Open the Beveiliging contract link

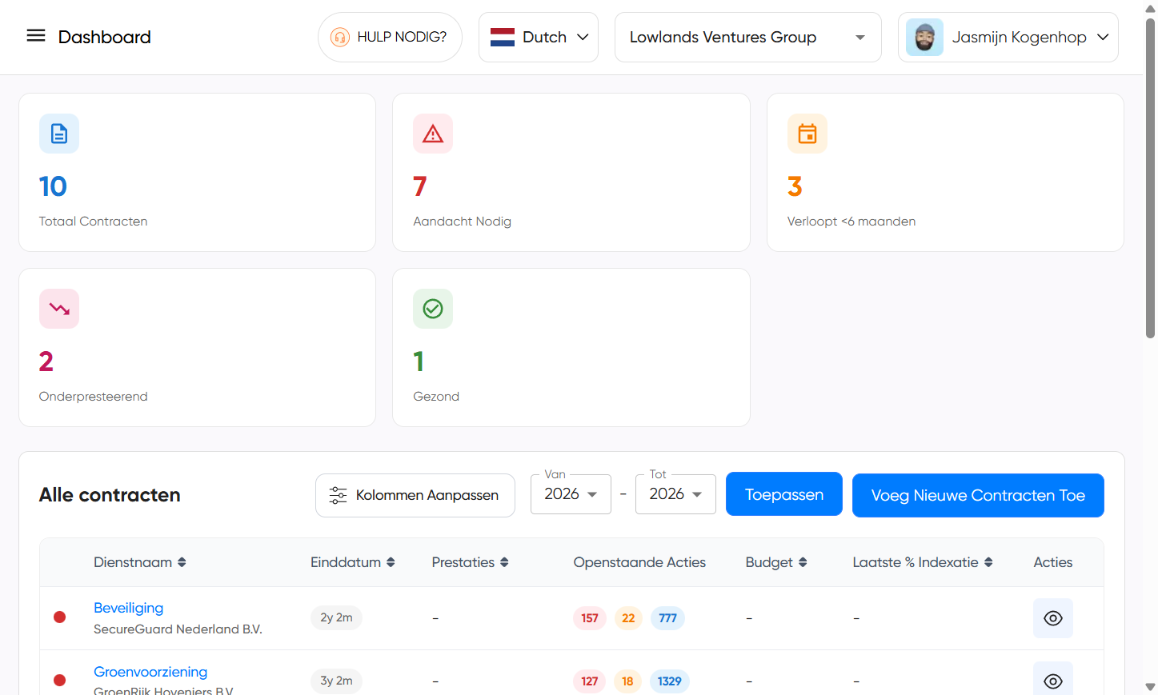(128, 607)
